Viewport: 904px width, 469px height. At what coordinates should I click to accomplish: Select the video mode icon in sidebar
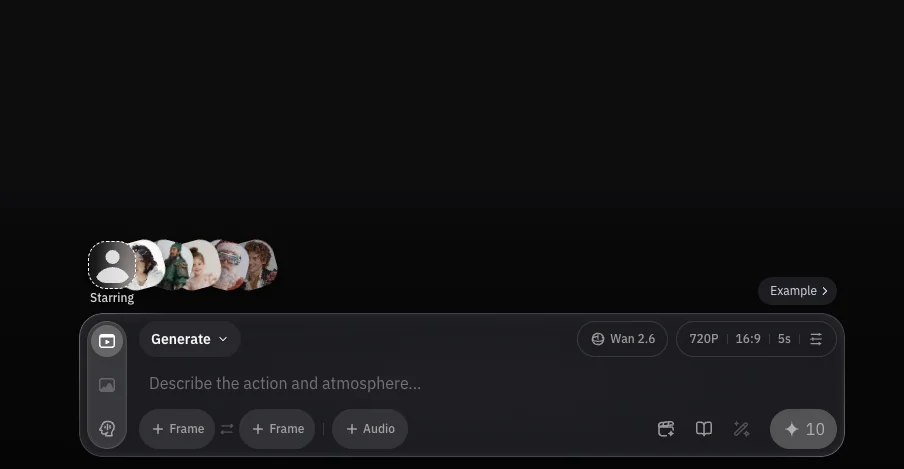[x=107, y=341]
